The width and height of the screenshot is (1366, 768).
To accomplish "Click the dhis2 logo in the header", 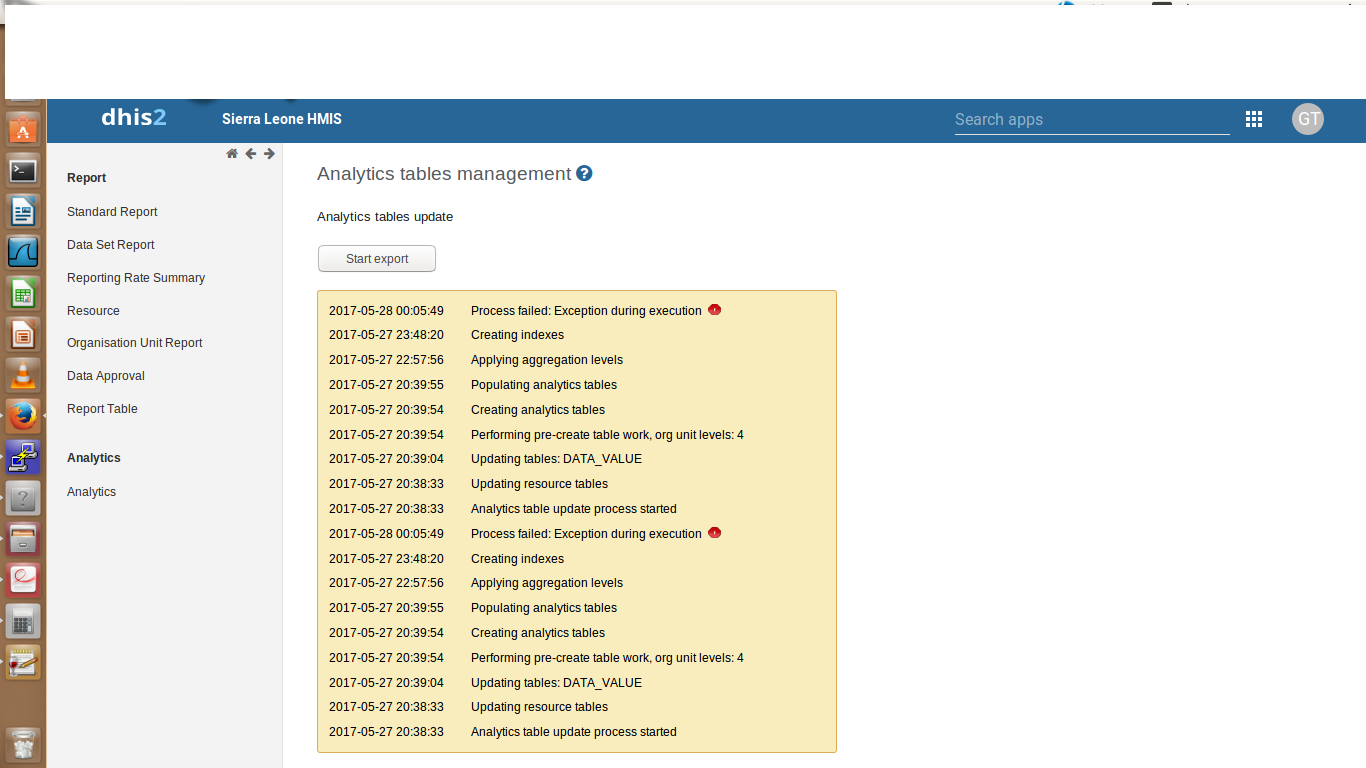I will (134, 118).
